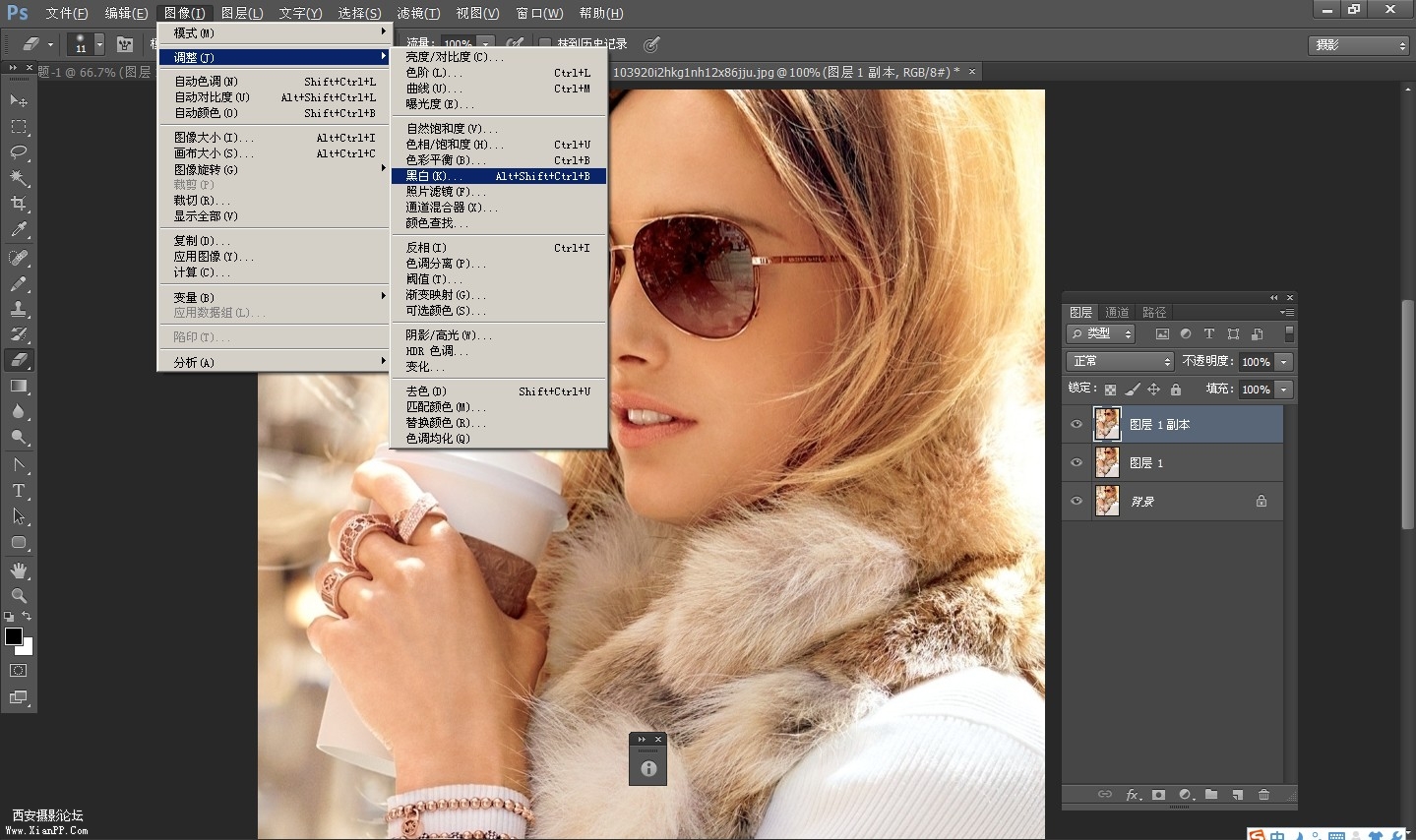
Task: Select the Eraser tool in toolbox
Action: [x=19, y=360]
